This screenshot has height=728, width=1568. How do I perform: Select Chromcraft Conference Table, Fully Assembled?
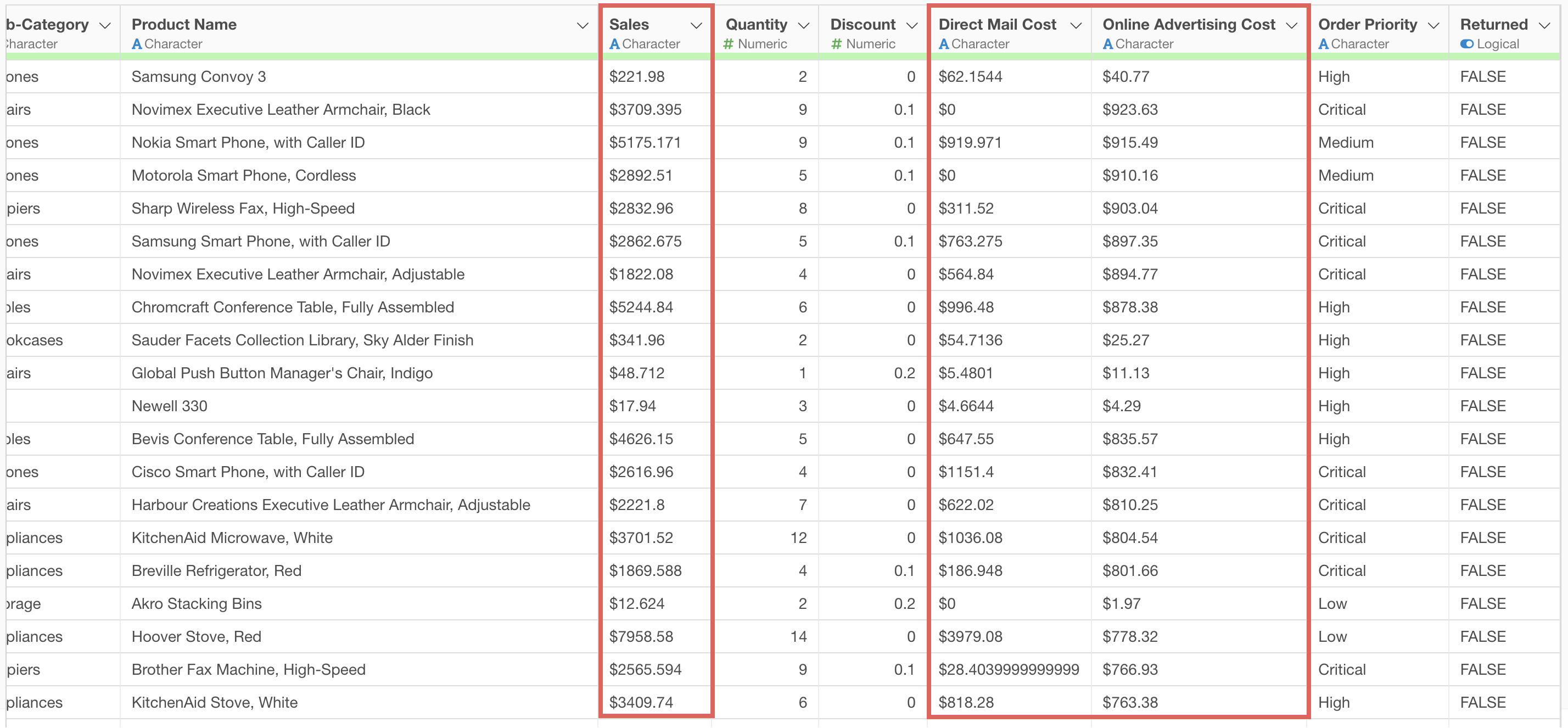pos(359,307)
